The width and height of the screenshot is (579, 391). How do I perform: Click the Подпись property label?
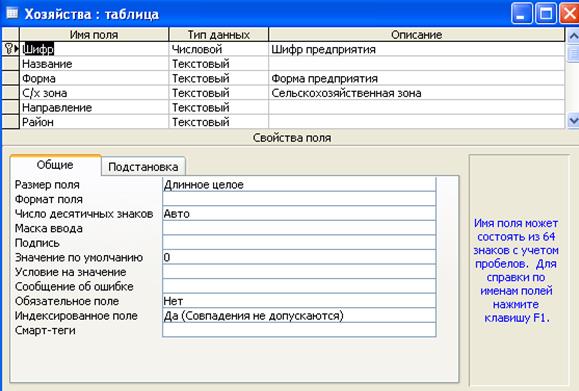coord(37,243)
